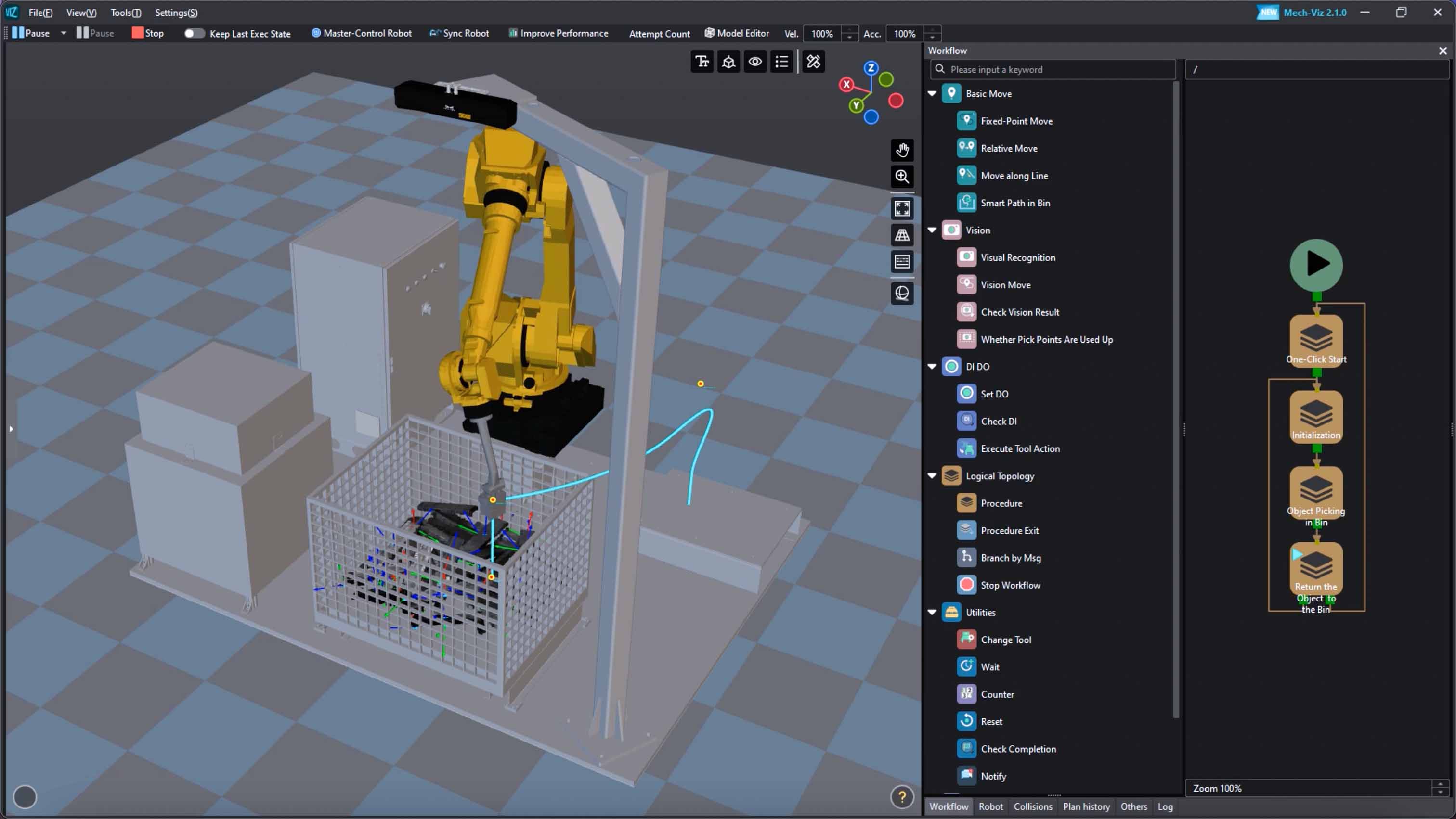The image size is (1456, 819).
Task: Expand the Pause button dropdown arrow
Action: pyautogui.click(x=63, y=33)
